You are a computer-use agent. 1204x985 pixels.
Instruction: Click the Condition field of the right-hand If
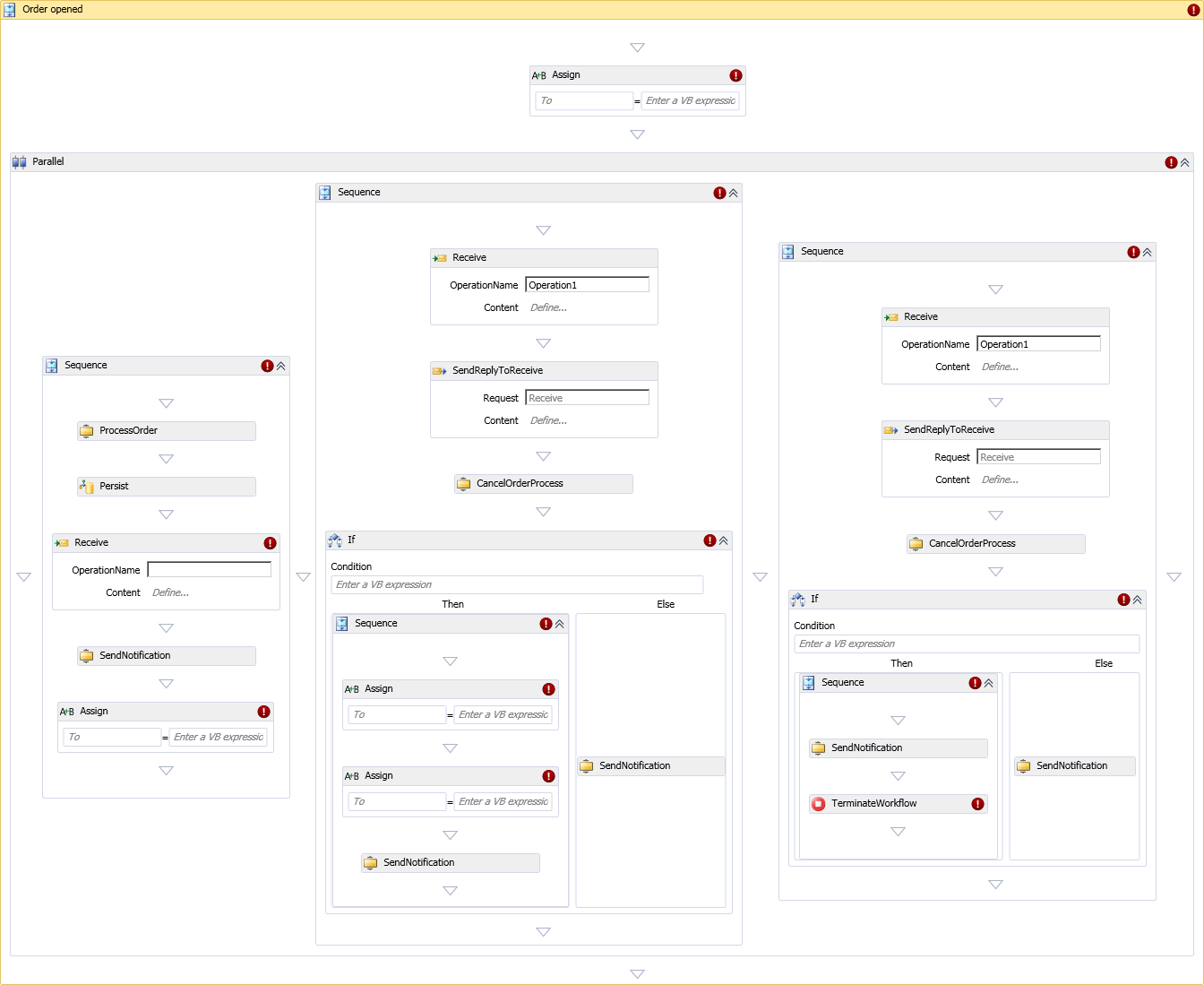coord(967,644)
